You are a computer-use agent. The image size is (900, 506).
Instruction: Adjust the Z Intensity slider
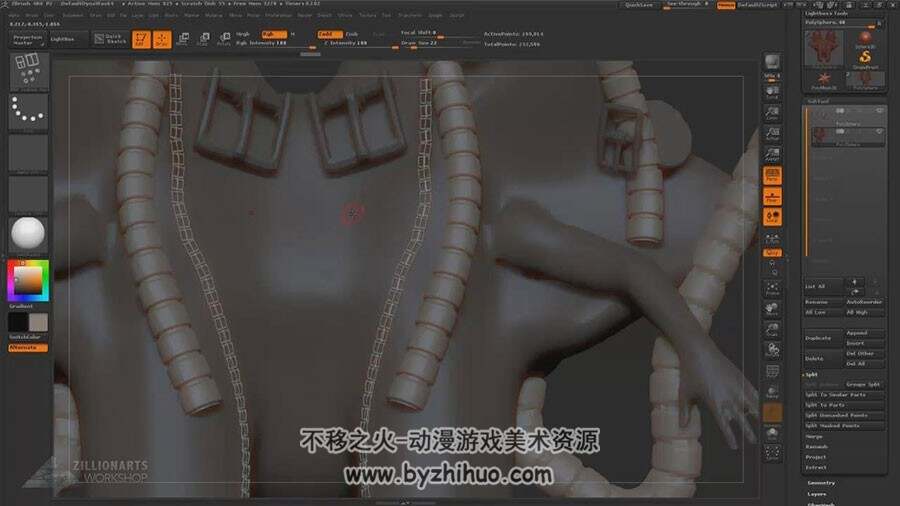click(x=359, y=43)
